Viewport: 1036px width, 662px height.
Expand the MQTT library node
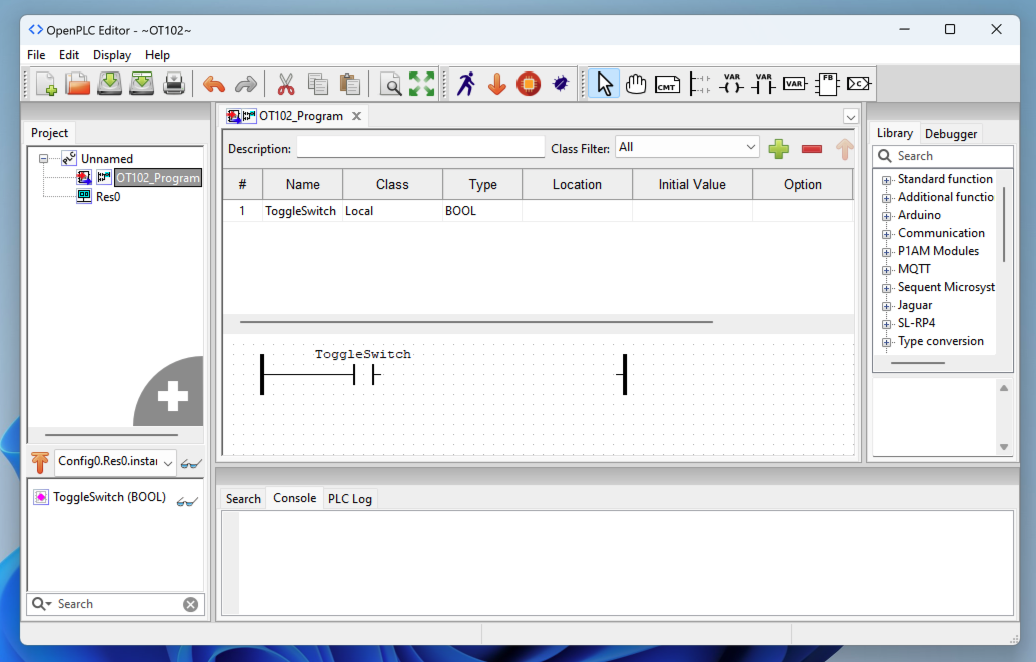click(887, 270)
